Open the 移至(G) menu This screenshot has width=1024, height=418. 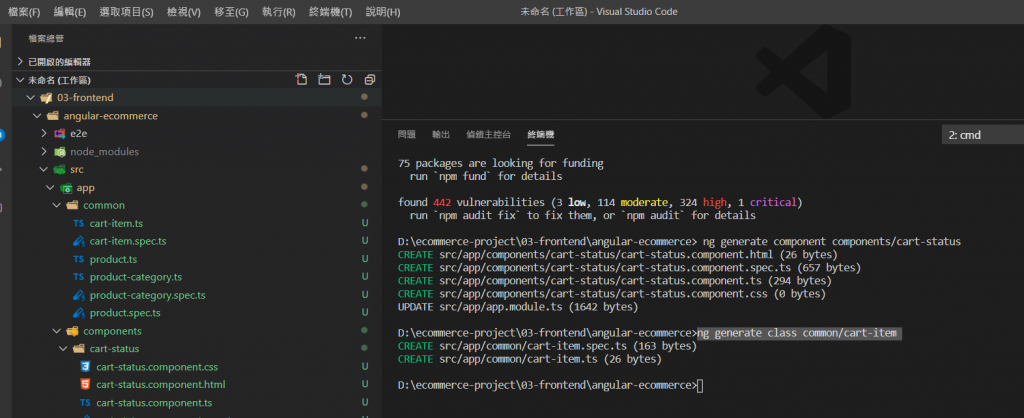231,12
